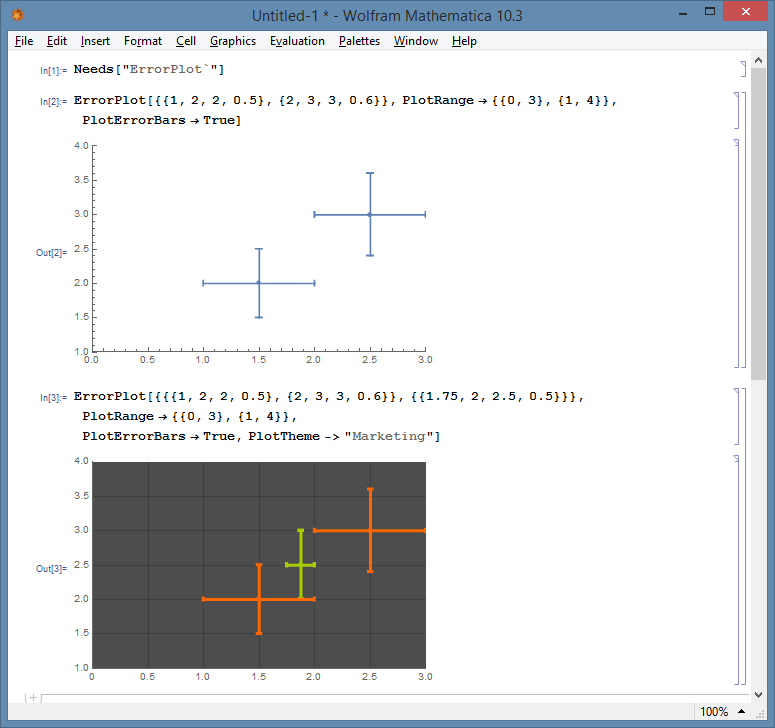Click the PlotTheme -> "Marketing" text
Viewport: 775px width, 728px height.
(344, 436)
